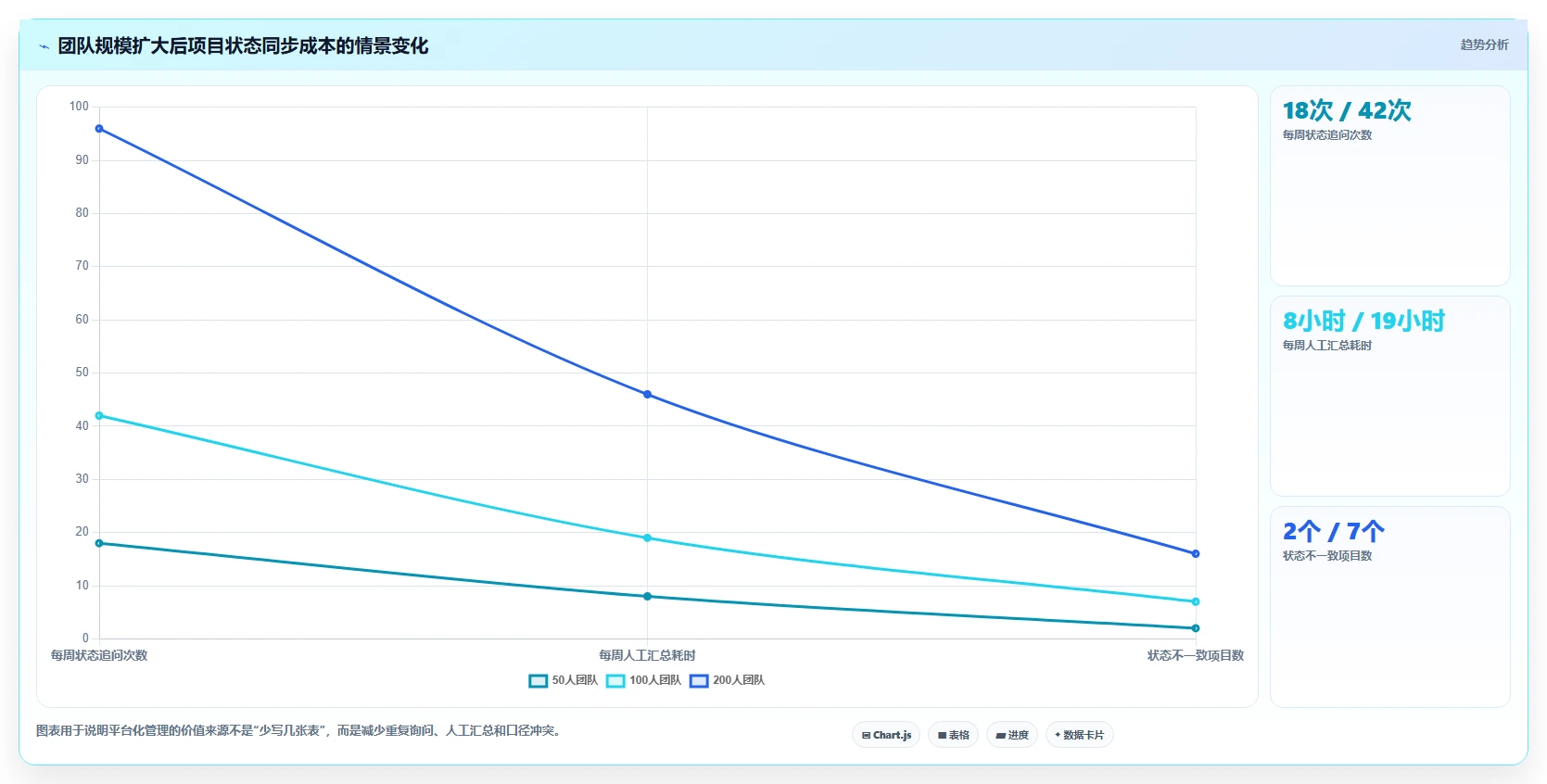Click the 18次 / 42次 stat value

(x=1347, y=111)
